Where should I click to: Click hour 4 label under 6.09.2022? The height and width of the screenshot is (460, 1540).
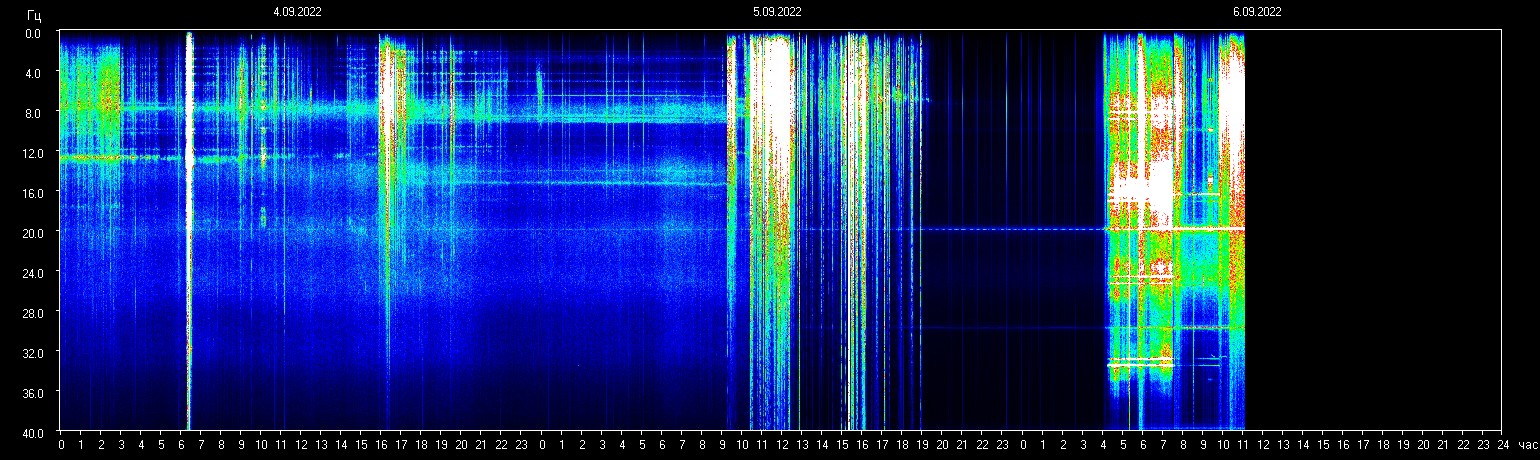coord(1103,445)
